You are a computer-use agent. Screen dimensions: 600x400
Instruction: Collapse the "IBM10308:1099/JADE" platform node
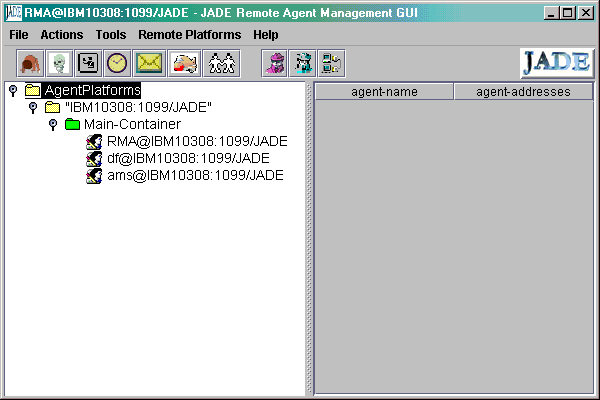click(33, 108)
